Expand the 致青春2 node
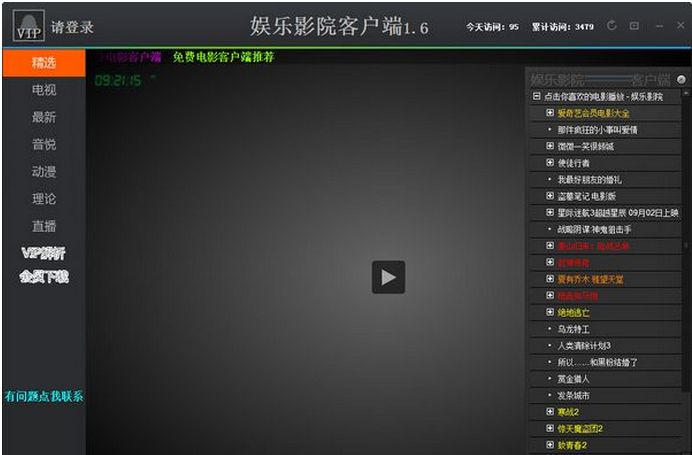 pyautogui.click(x=550, y=445)
